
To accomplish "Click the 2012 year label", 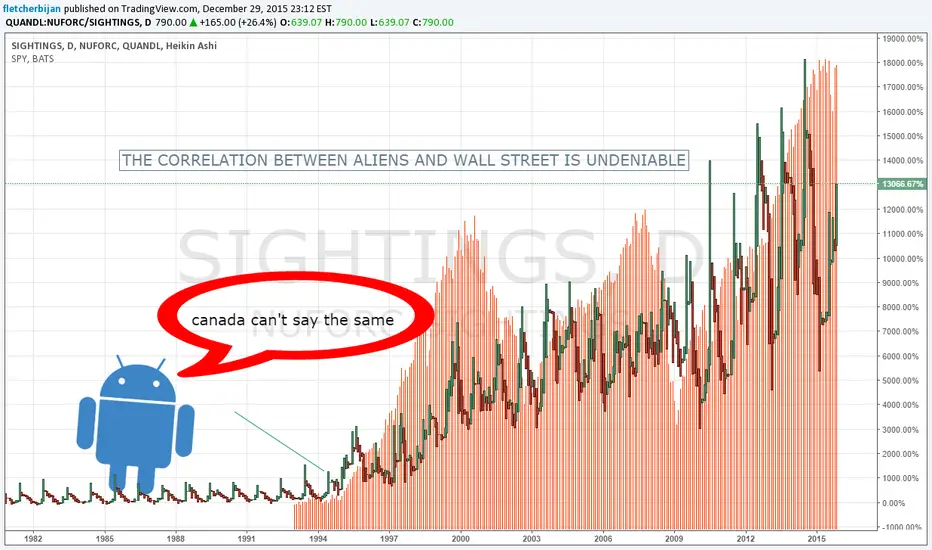I will pyautogui.click(x=746, y=539).
